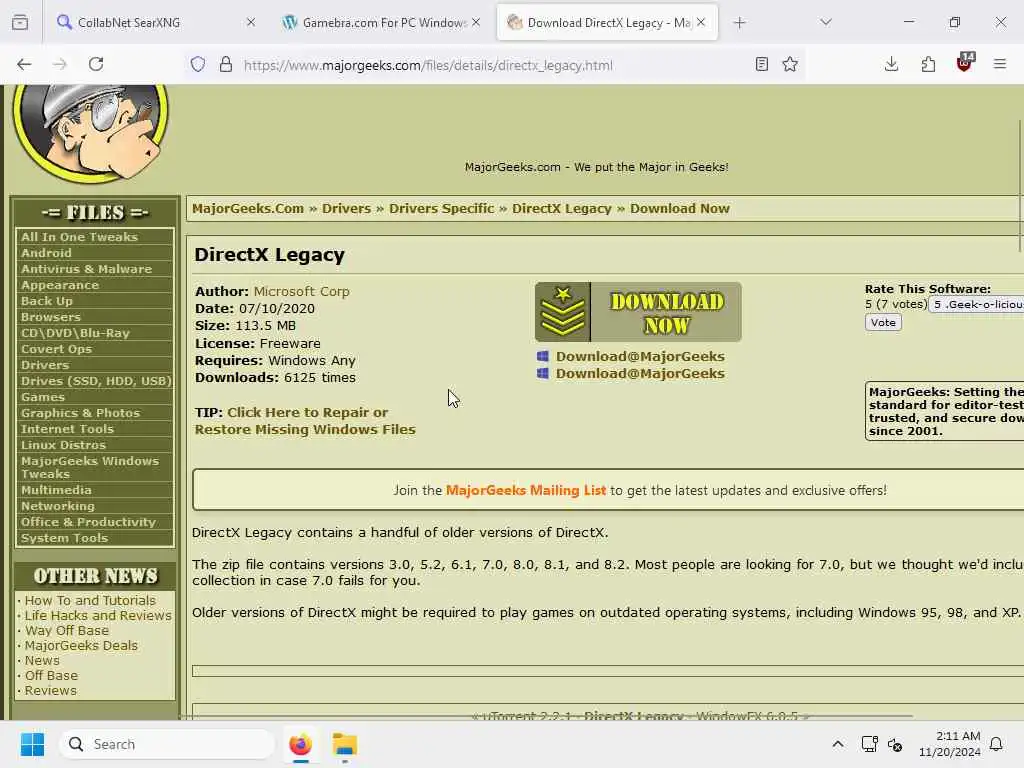Open Firefox from the taskbar
Screen dimensions: 1024x768
tap(300, 744)
